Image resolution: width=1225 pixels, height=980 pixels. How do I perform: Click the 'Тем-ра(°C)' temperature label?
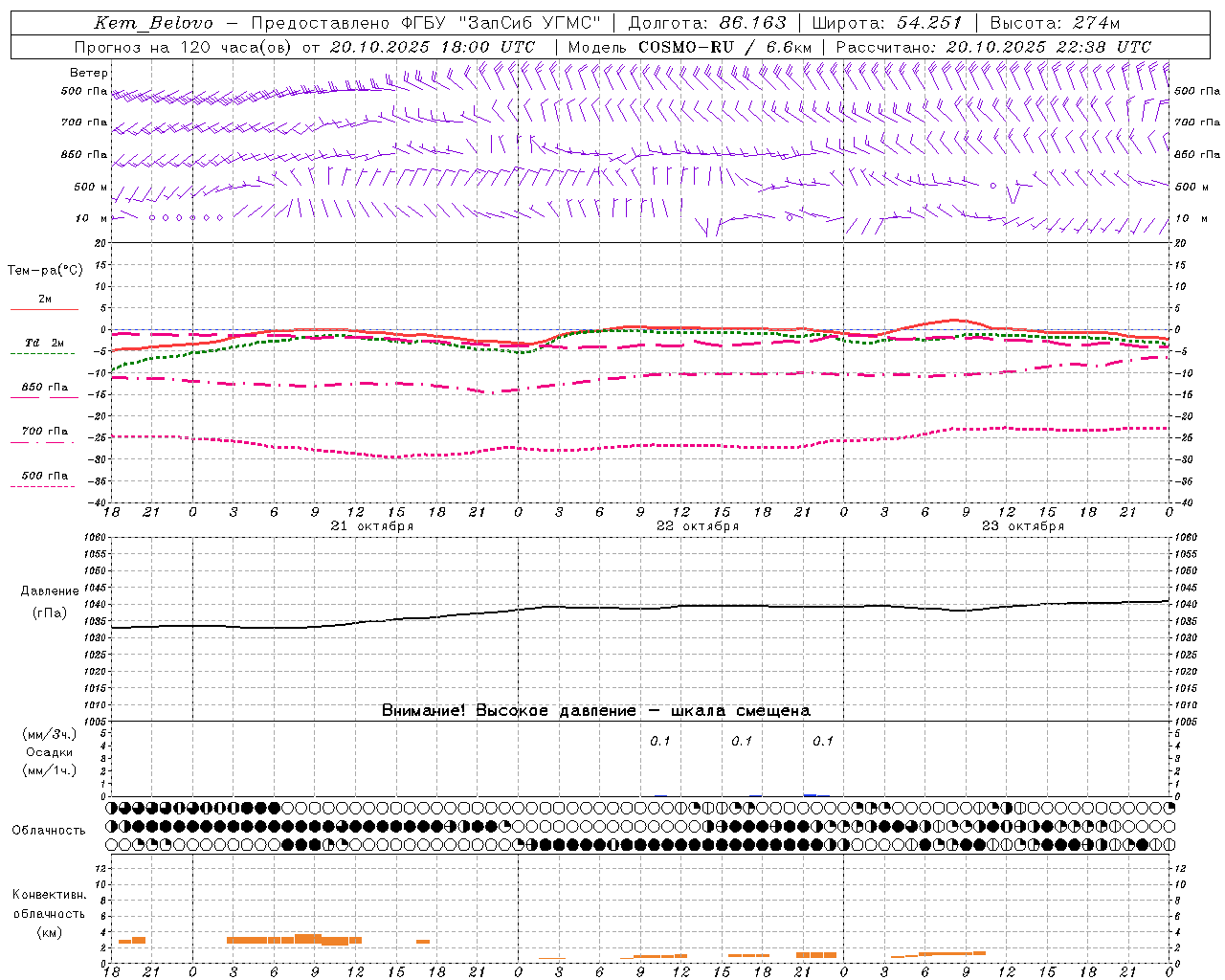[45, 271]
